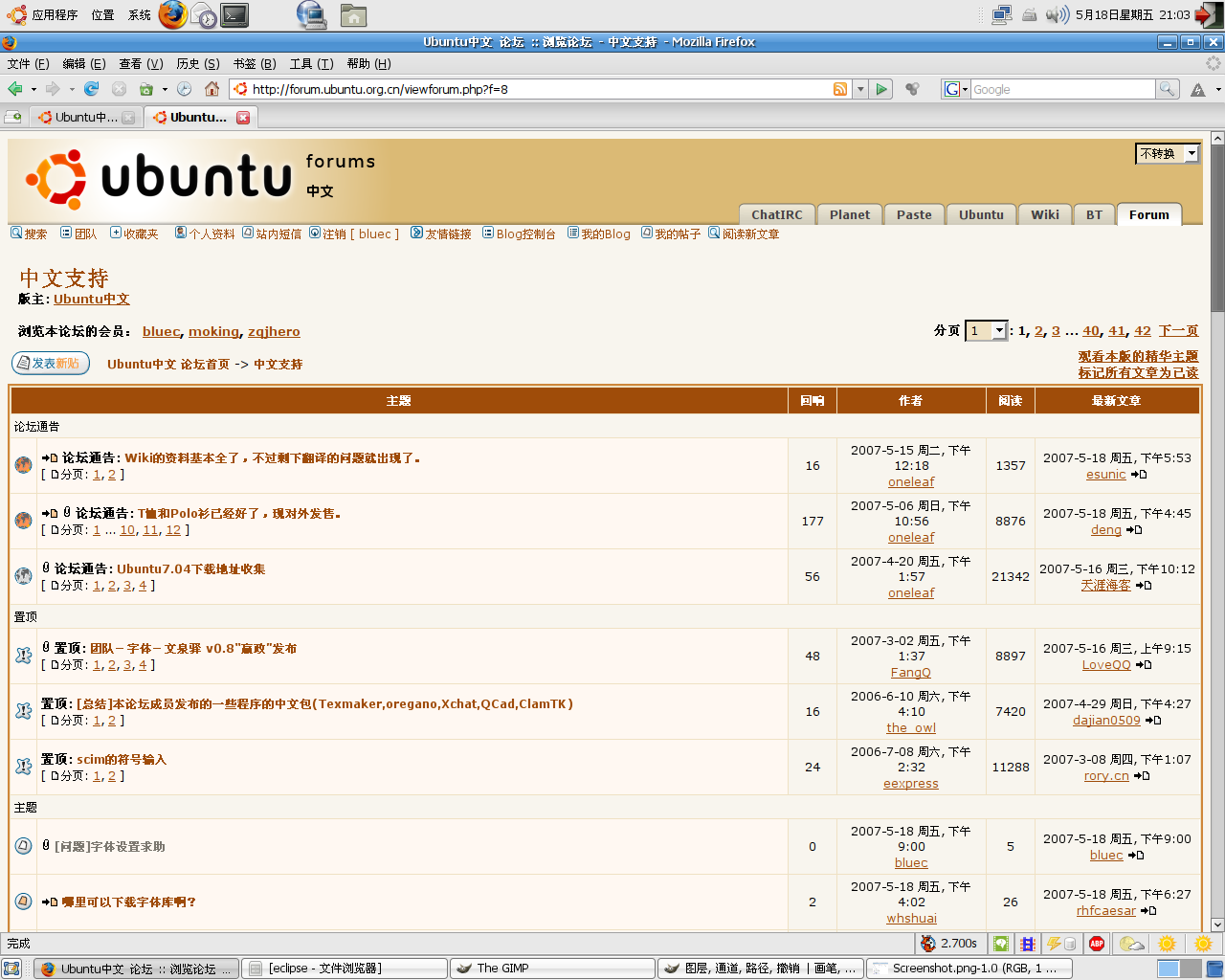
Task: Go to page 42 link
Action: click(x=1143, y=331)
